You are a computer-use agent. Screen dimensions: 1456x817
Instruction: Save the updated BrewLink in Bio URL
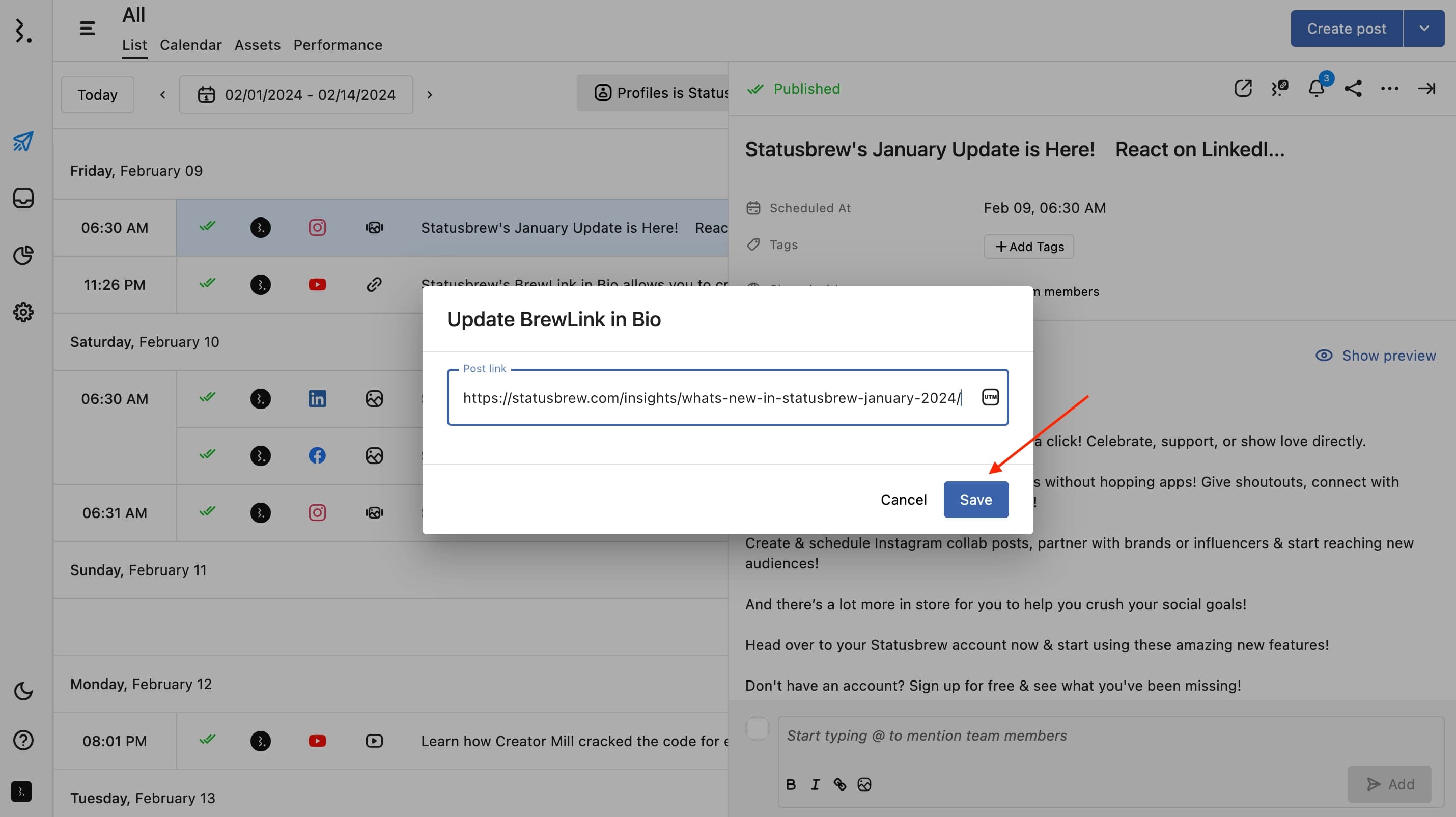(x=975, y=499)
